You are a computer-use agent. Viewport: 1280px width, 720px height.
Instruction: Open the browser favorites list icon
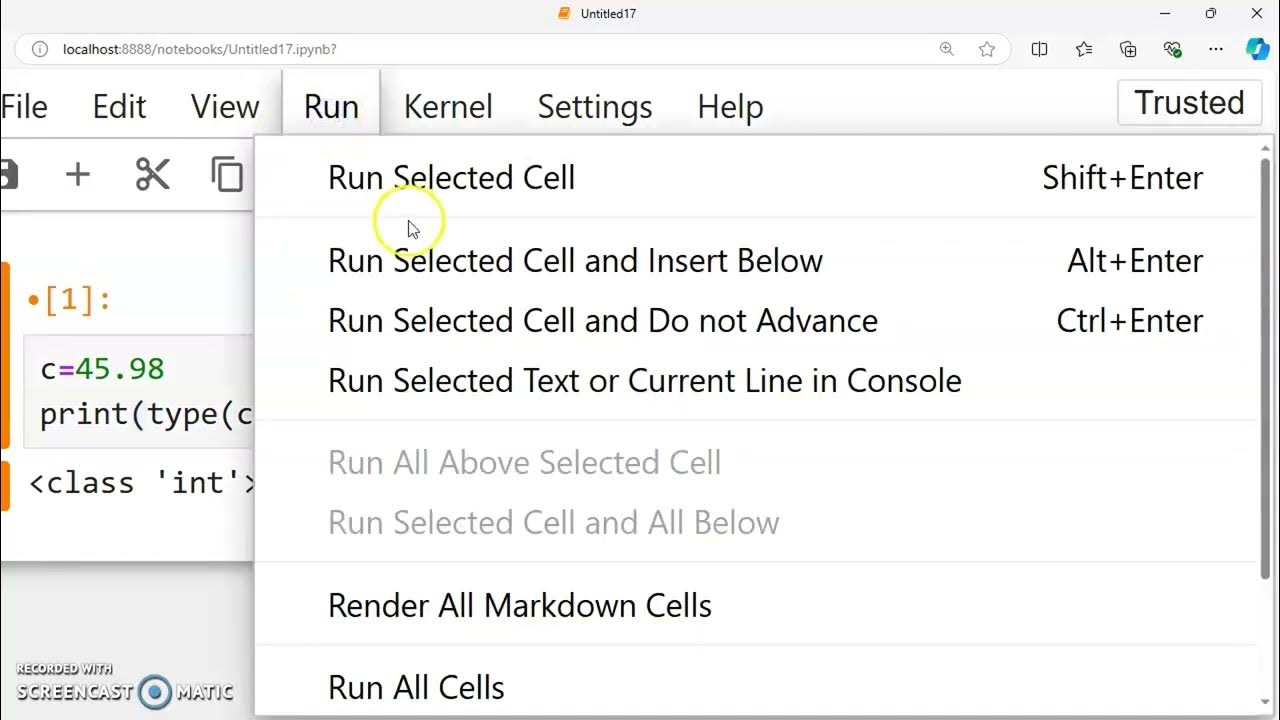[1084, 49]
